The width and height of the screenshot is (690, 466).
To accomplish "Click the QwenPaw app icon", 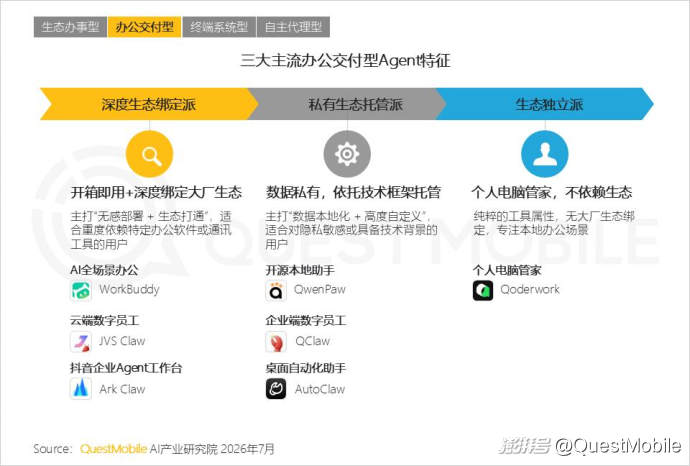I will coord(276,291).
